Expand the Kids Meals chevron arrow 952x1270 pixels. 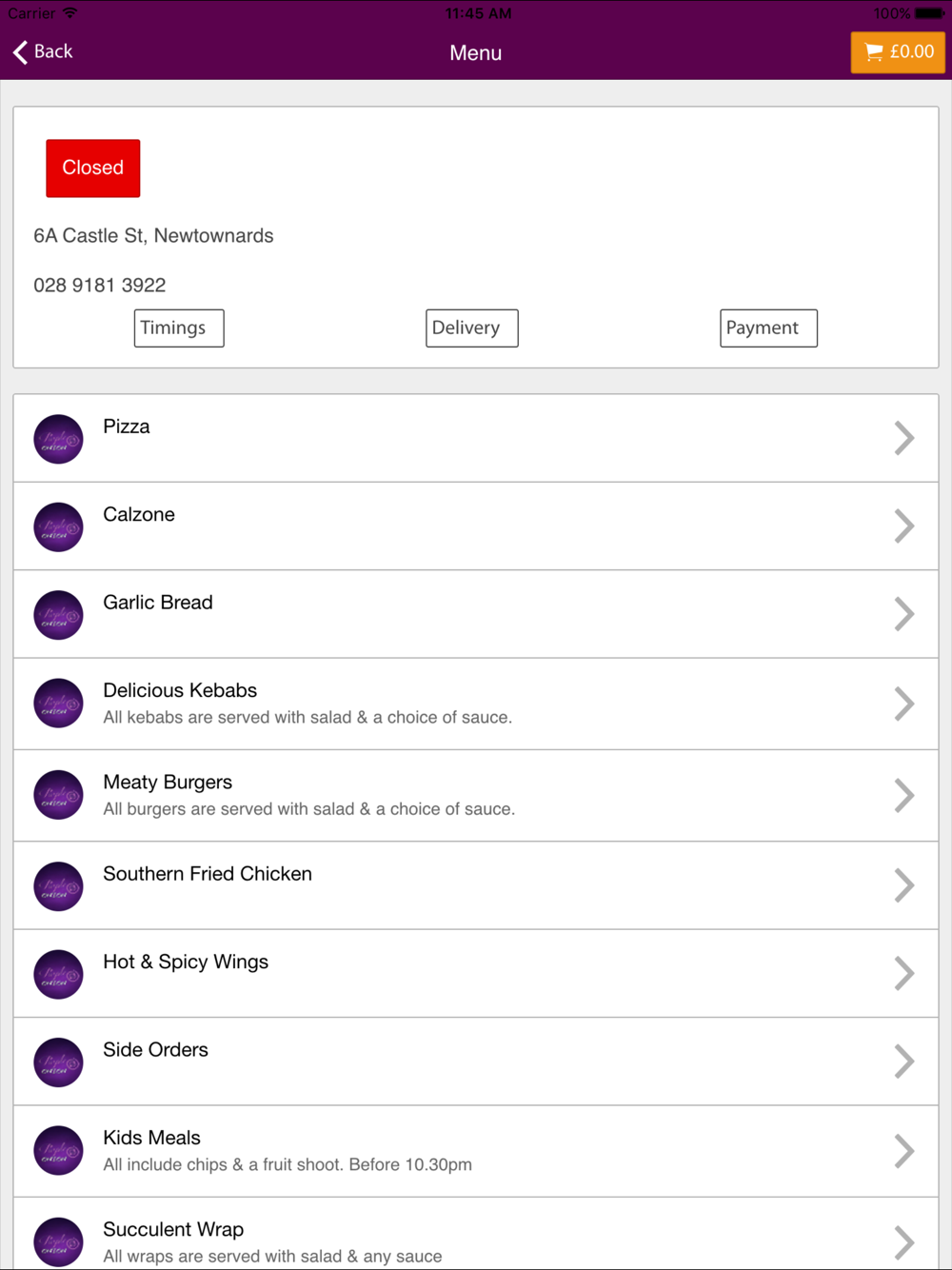[x=903, y=1151]
